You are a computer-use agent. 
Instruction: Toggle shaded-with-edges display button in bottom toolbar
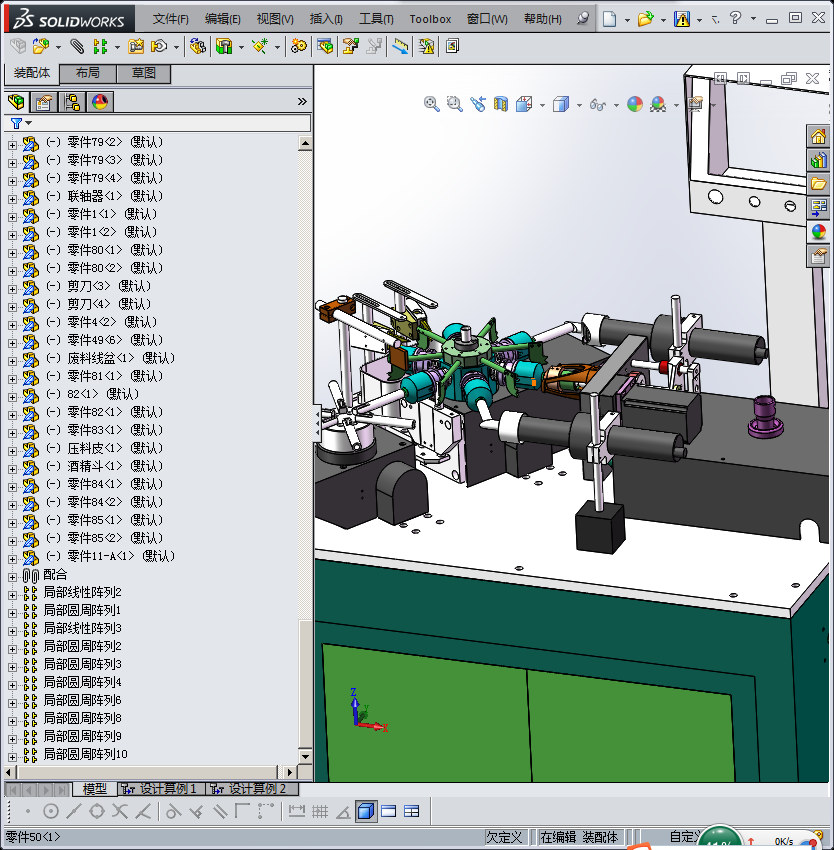click(366, 811)
